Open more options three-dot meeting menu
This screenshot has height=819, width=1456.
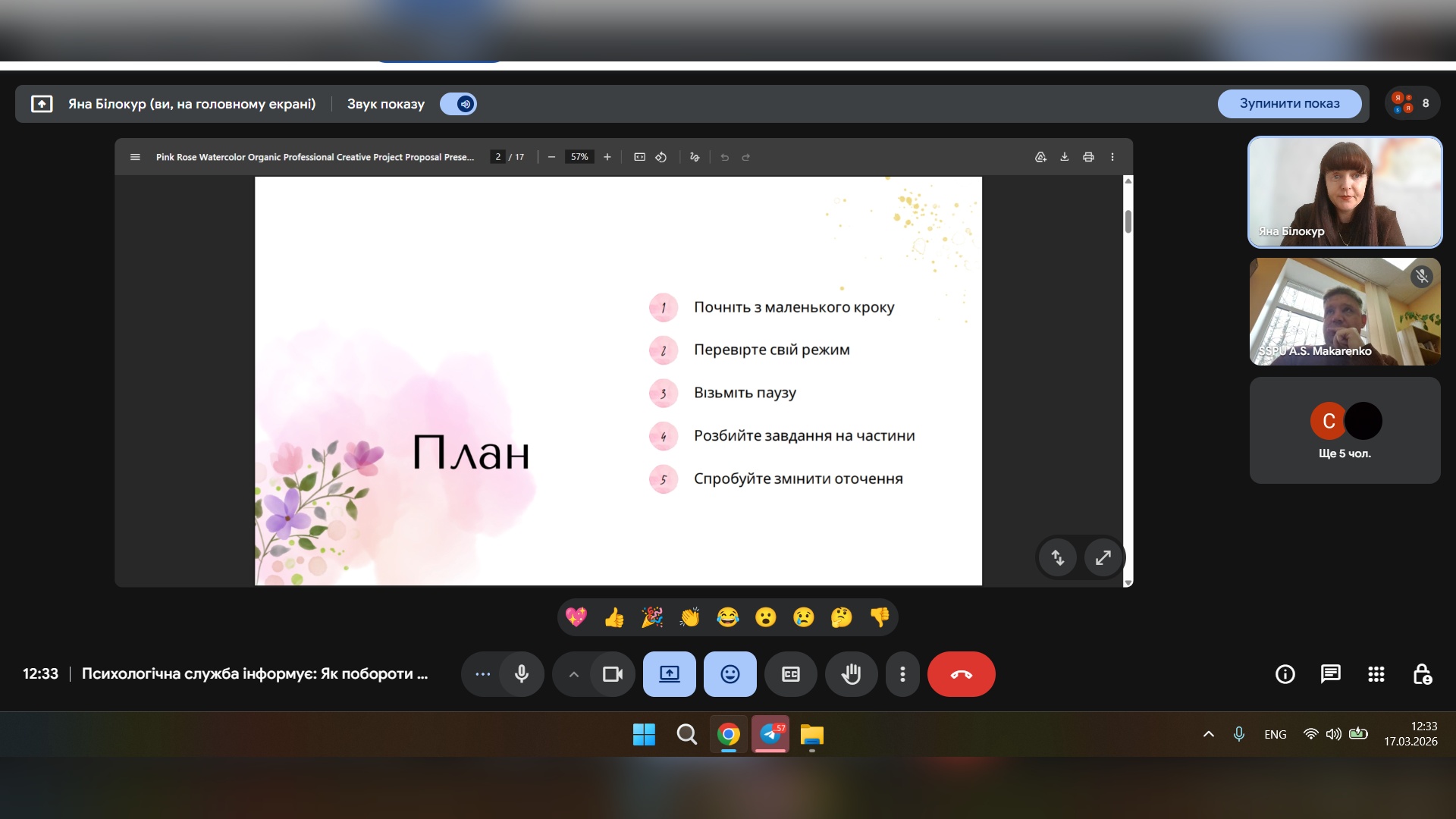(x=902, y=674)
